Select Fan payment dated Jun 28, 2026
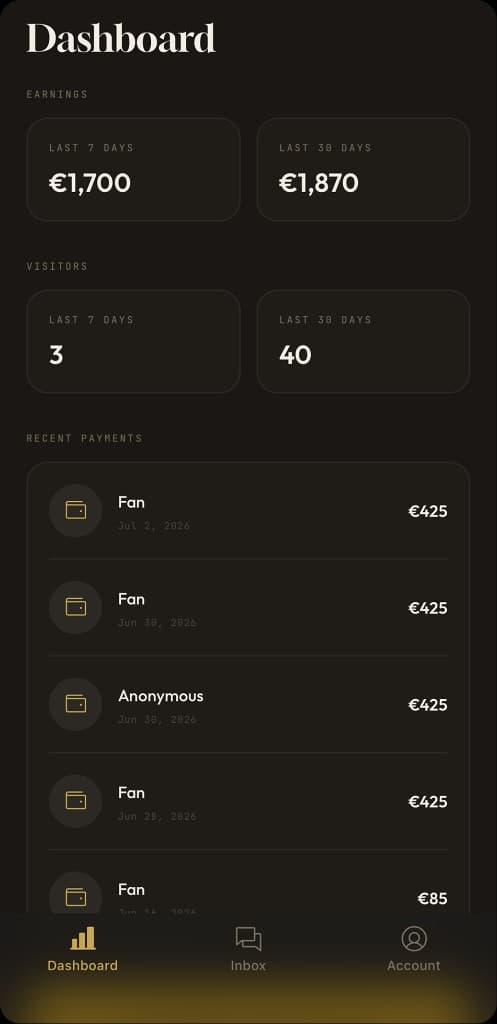Viewport: 497px width, 1024px height. click(248, 801)
